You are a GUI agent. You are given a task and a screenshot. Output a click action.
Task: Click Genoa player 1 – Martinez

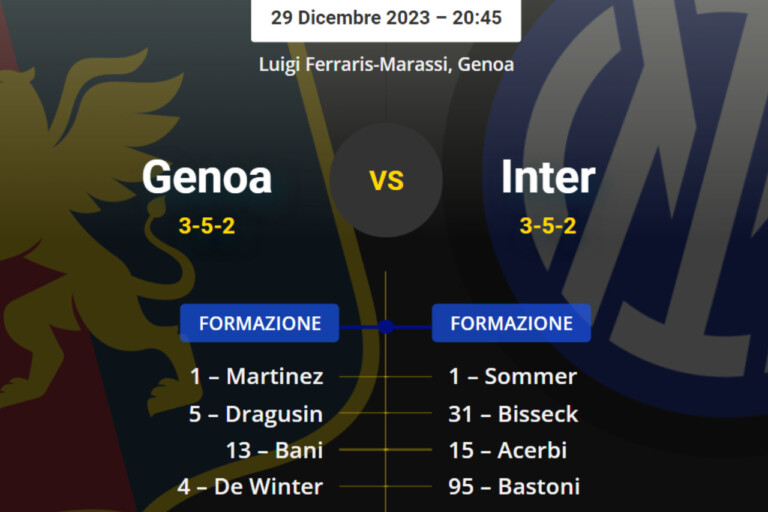tap(257, 377)
